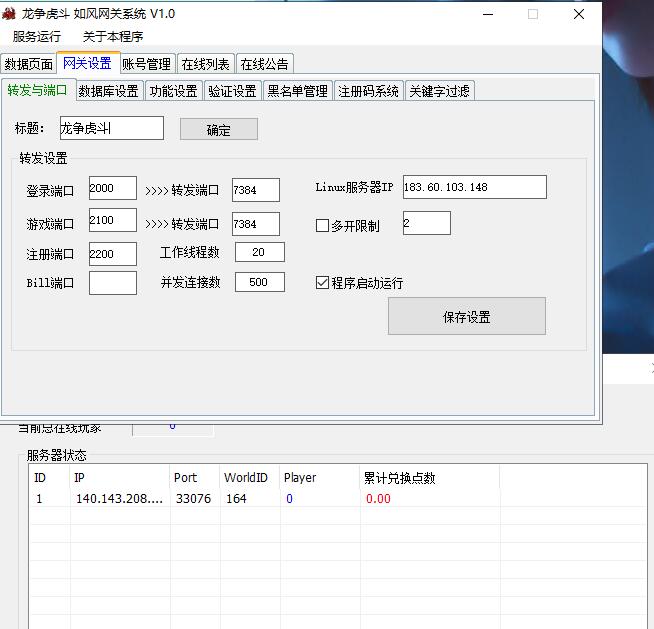Click the empty Bill端口 field
The height and width of the screenshot is (629, 654).
112,283
